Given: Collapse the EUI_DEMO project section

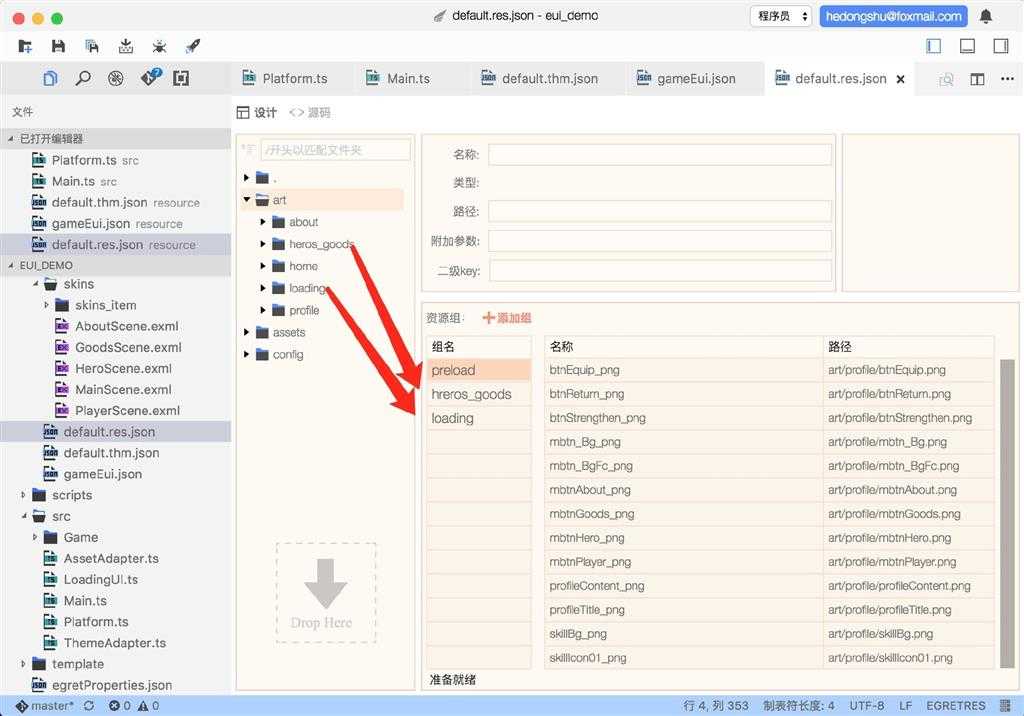Looking at the screenshot, I should tap(10, 265).
